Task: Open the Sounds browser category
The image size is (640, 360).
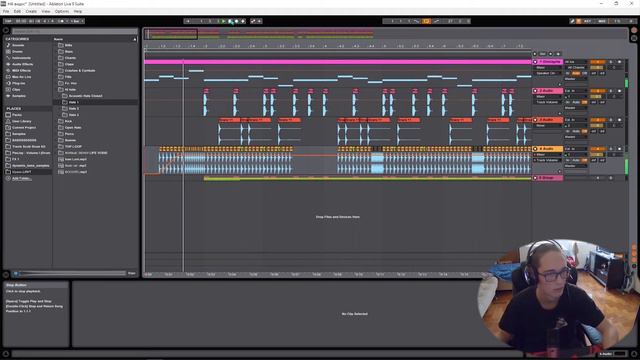Action: (18, 45)
